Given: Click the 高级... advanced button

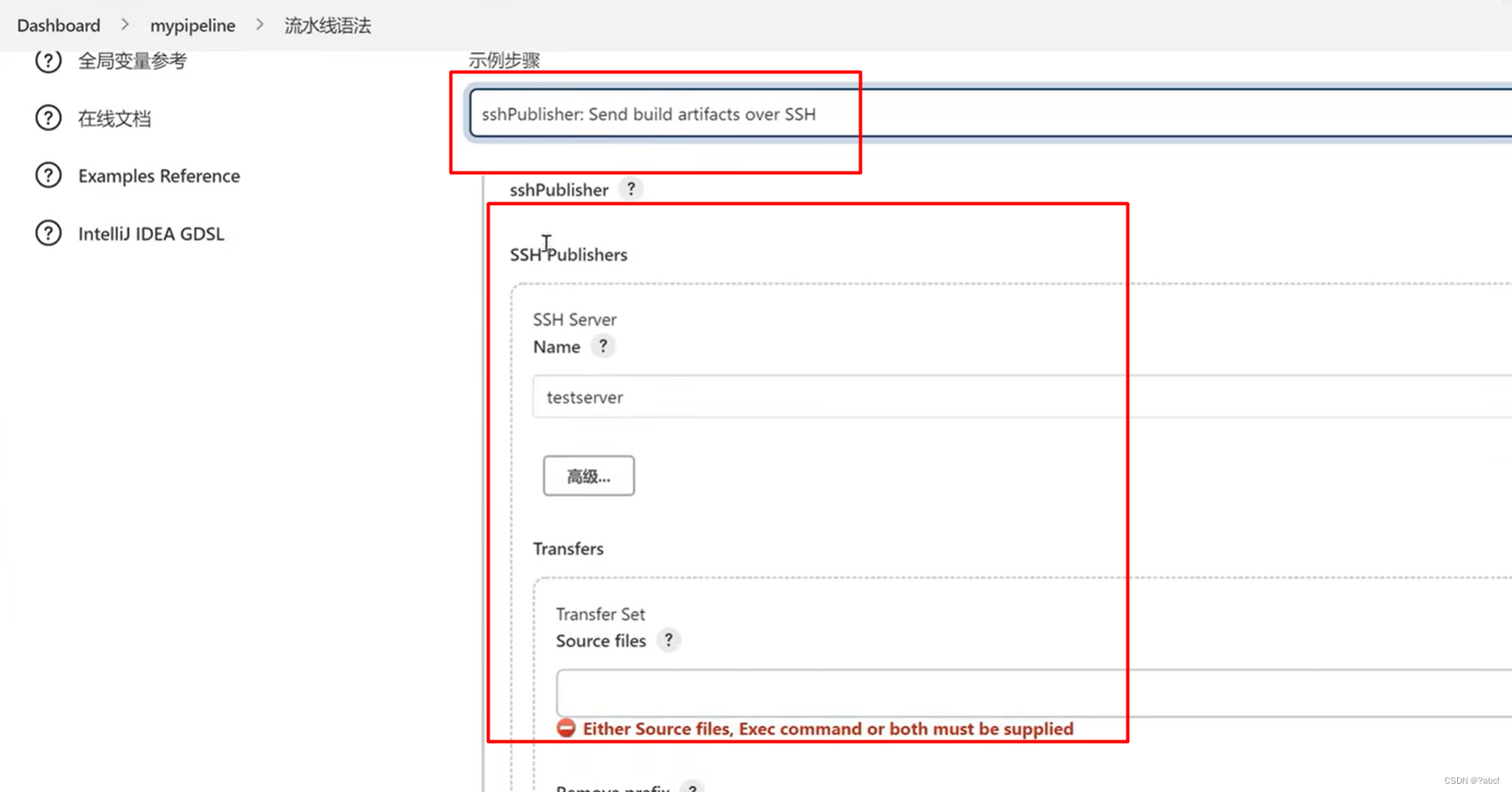Looking at the screenshot, I should coord(589,476).
